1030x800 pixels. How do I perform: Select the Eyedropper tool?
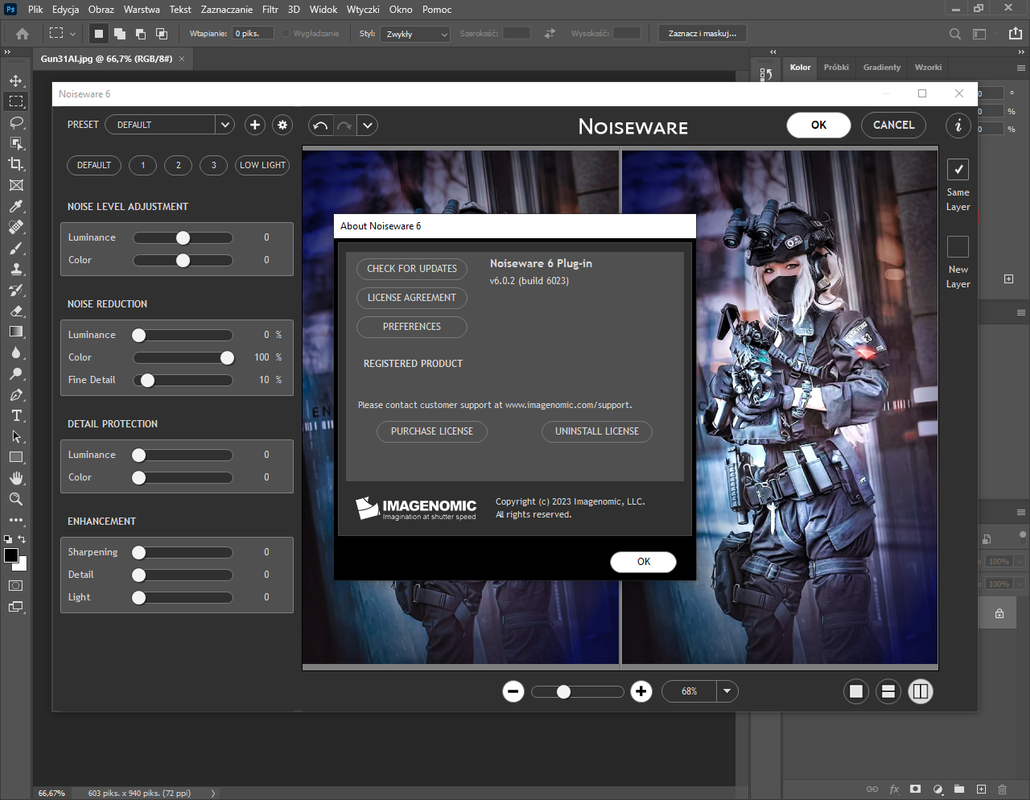point(16,206)
